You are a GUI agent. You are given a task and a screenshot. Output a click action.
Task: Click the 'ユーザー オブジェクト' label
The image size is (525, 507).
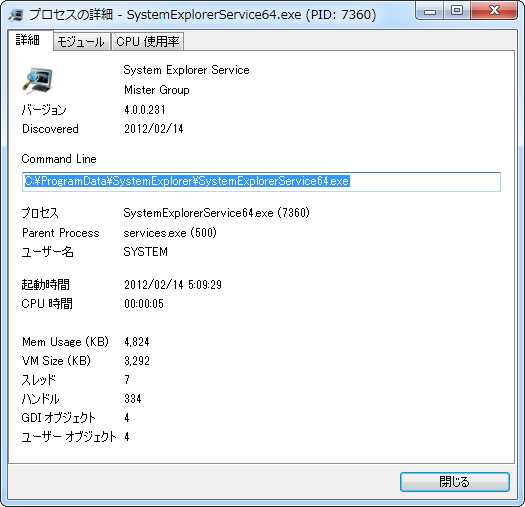point(69,437)
